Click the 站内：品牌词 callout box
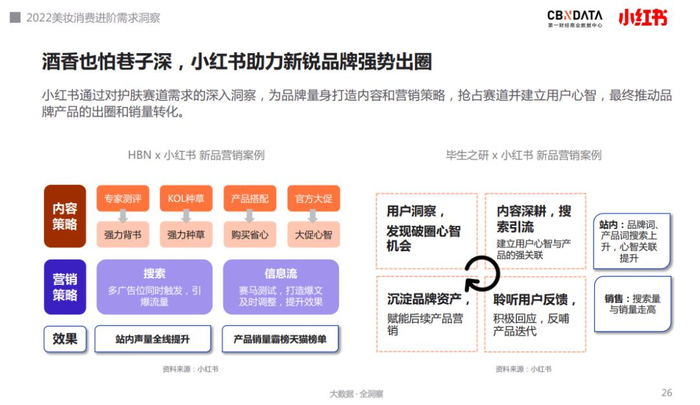The image size is (700, 405). [x=632, y=242]
